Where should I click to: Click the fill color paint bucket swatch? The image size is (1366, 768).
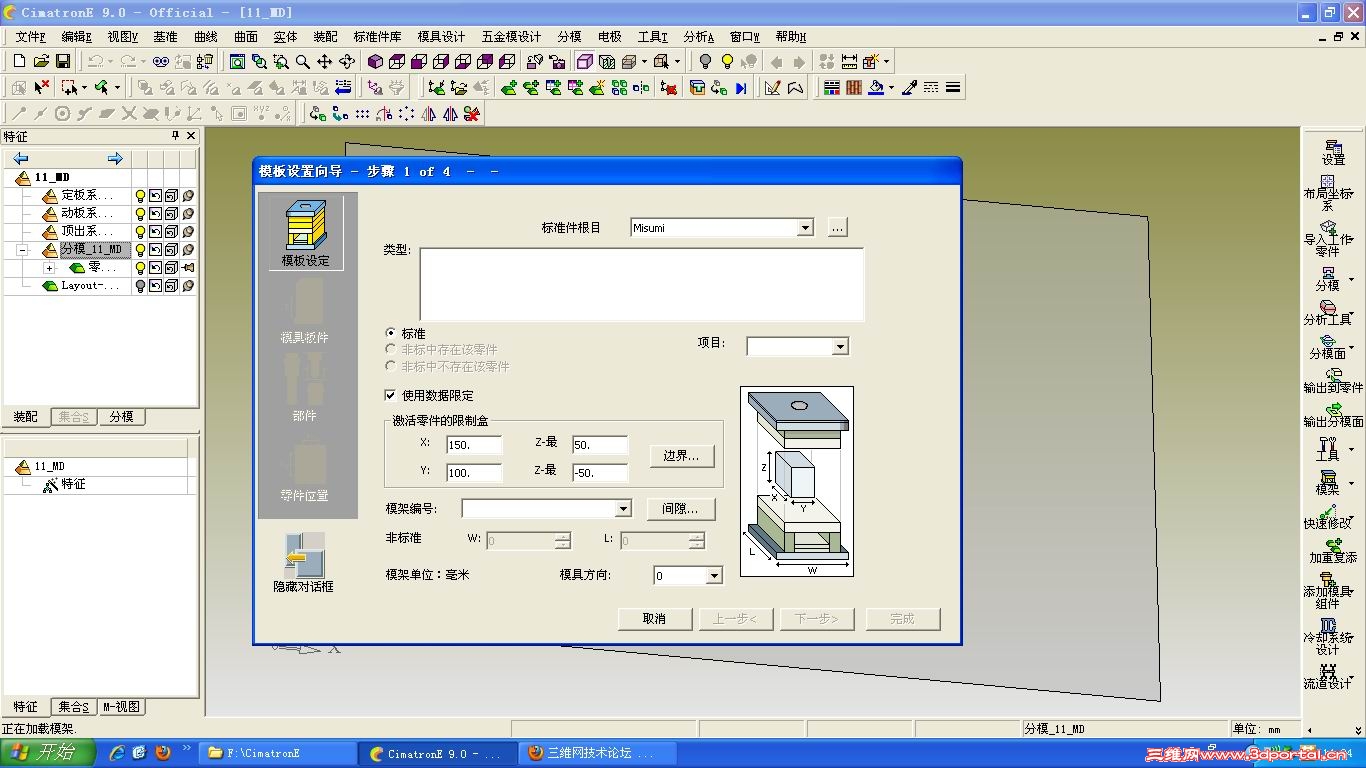(876, 88)
